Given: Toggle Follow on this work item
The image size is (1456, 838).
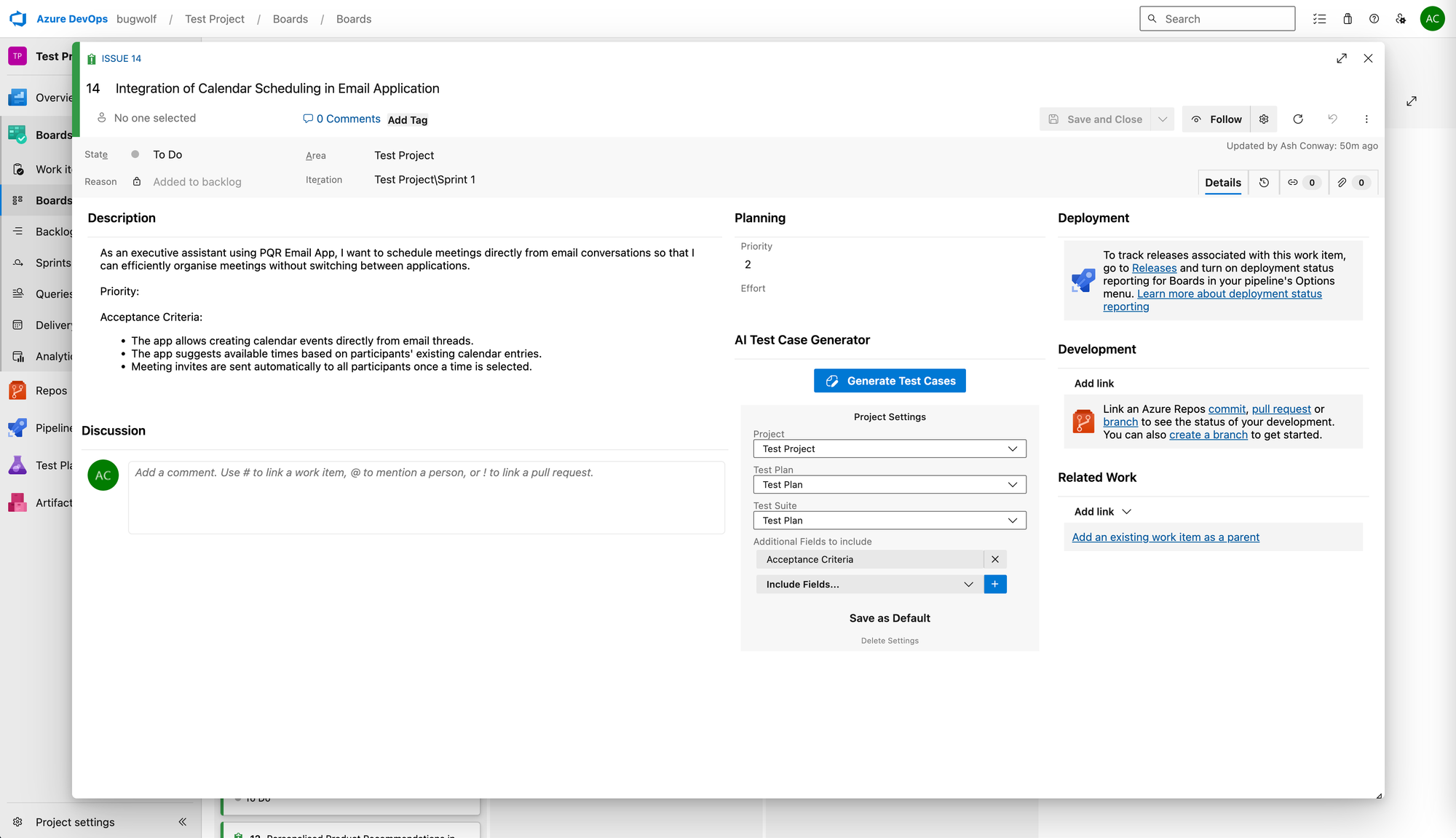Looking at the screenshot, I should 1216,119.
